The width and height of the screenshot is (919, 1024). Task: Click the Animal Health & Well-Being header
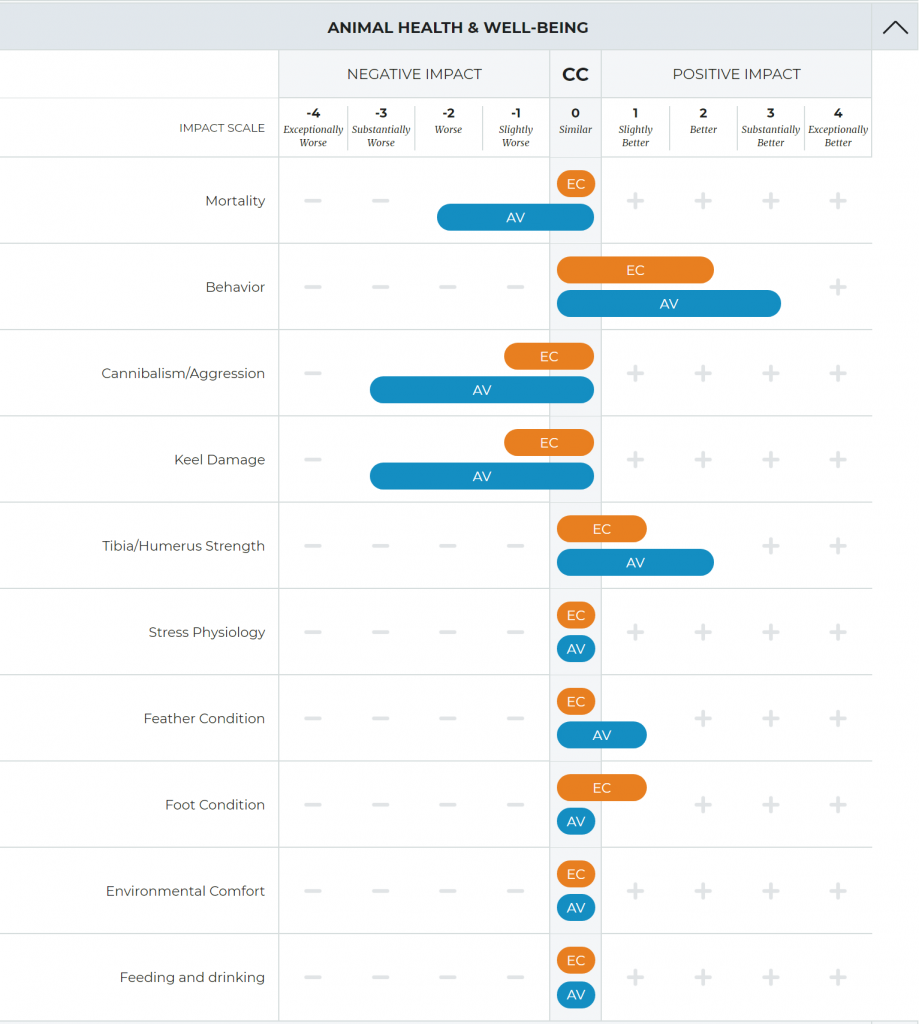click(x=458, y=27)
